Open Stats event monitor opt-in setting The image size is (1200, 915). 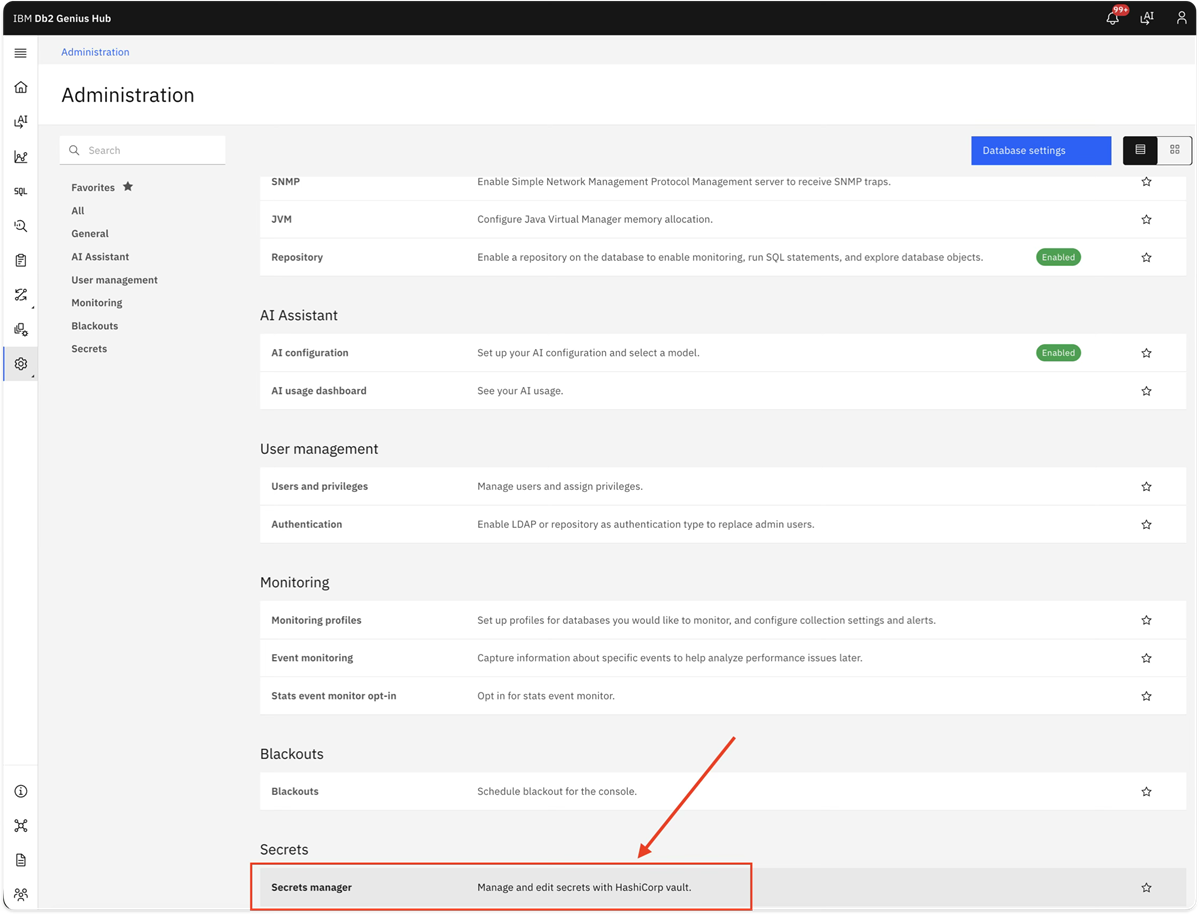click(x=723, y=696)
